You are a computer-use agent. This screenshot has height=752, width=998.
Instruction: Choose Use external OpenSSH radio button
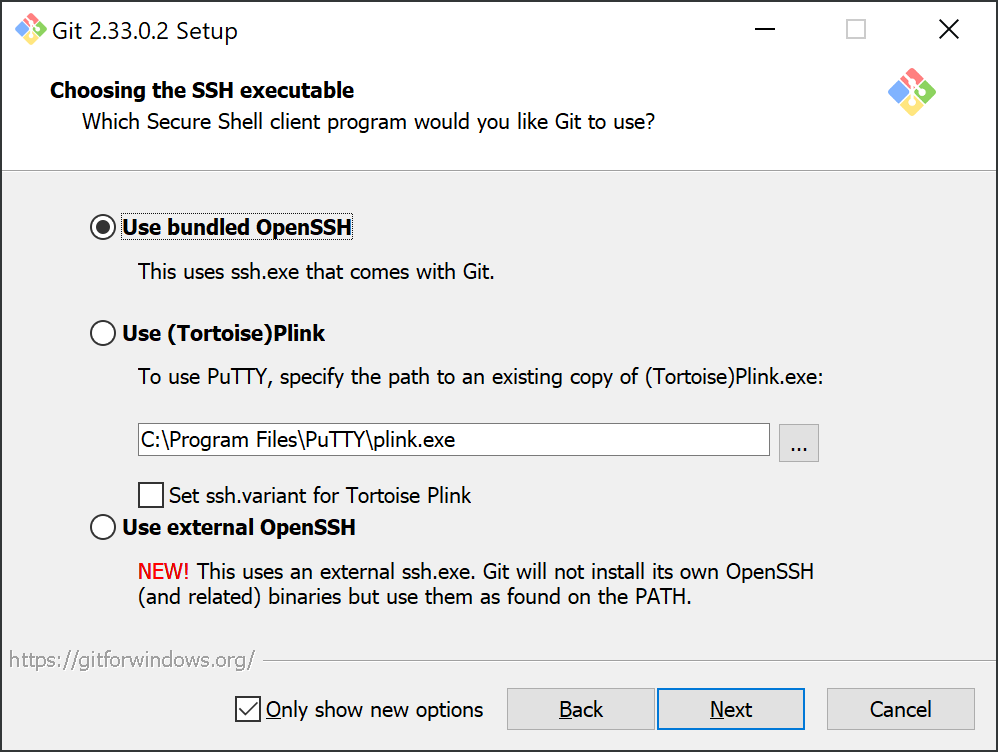(102, 527)
